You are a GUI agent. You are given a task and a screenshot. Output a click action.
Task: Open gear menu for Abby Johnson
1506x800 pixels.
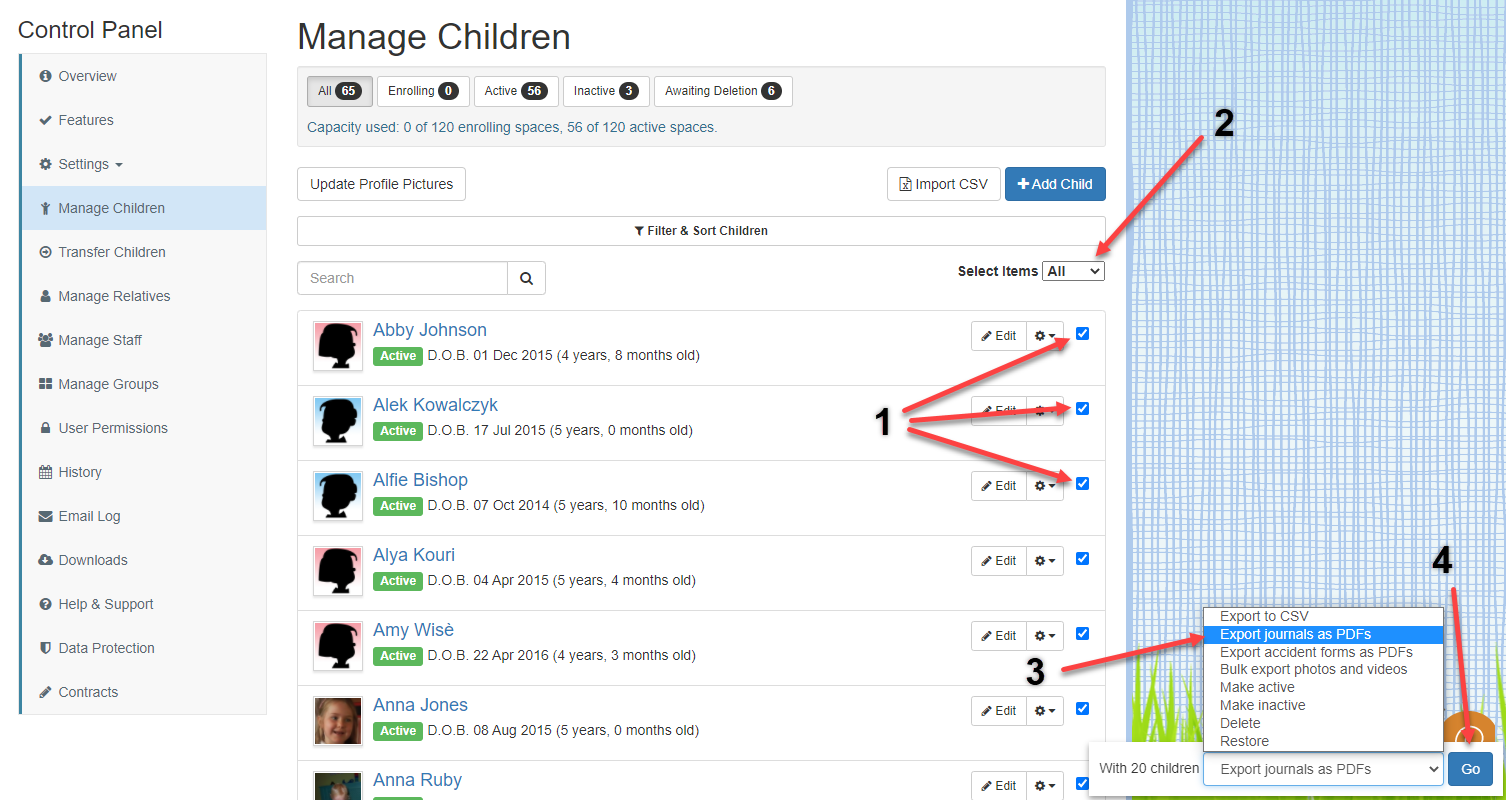point(1045,336)
